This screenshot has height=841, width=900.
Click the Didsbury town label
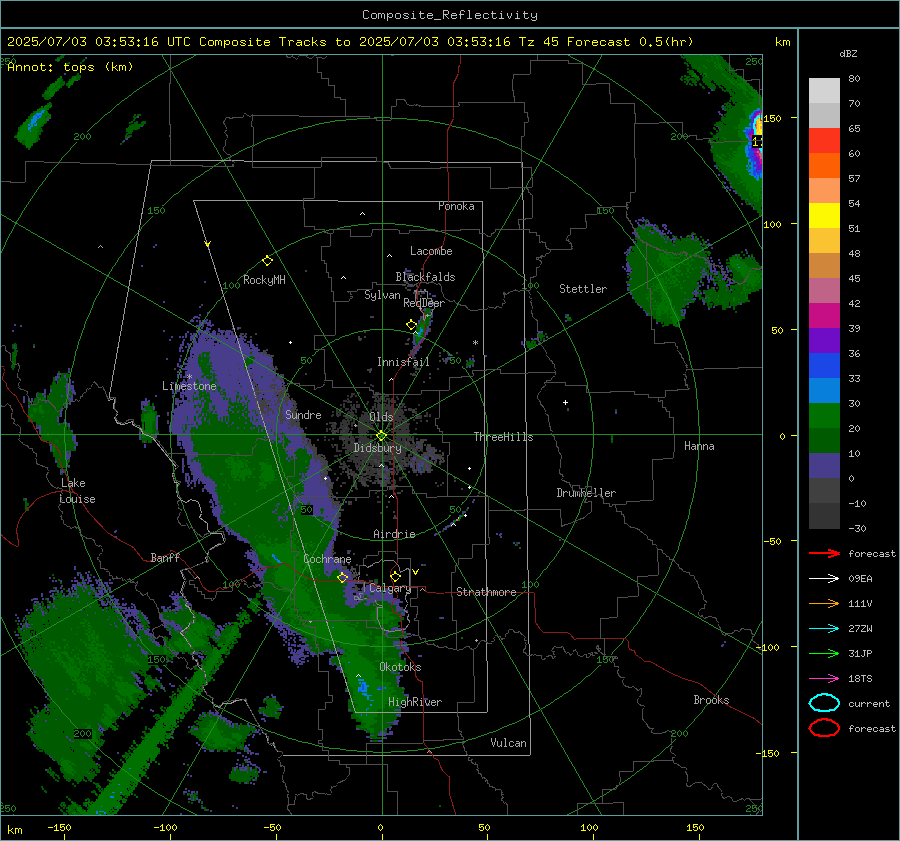377,448
